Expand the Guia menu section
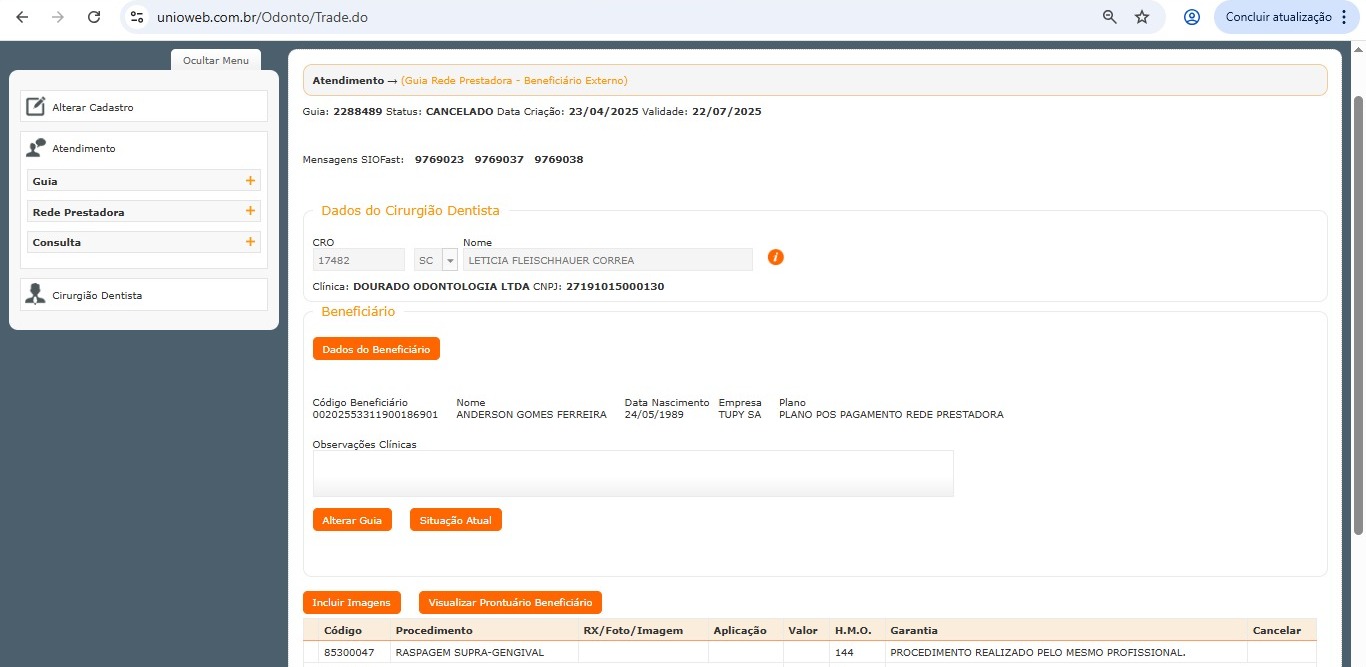Screen dimensions: 1366x667 (250, 181)
